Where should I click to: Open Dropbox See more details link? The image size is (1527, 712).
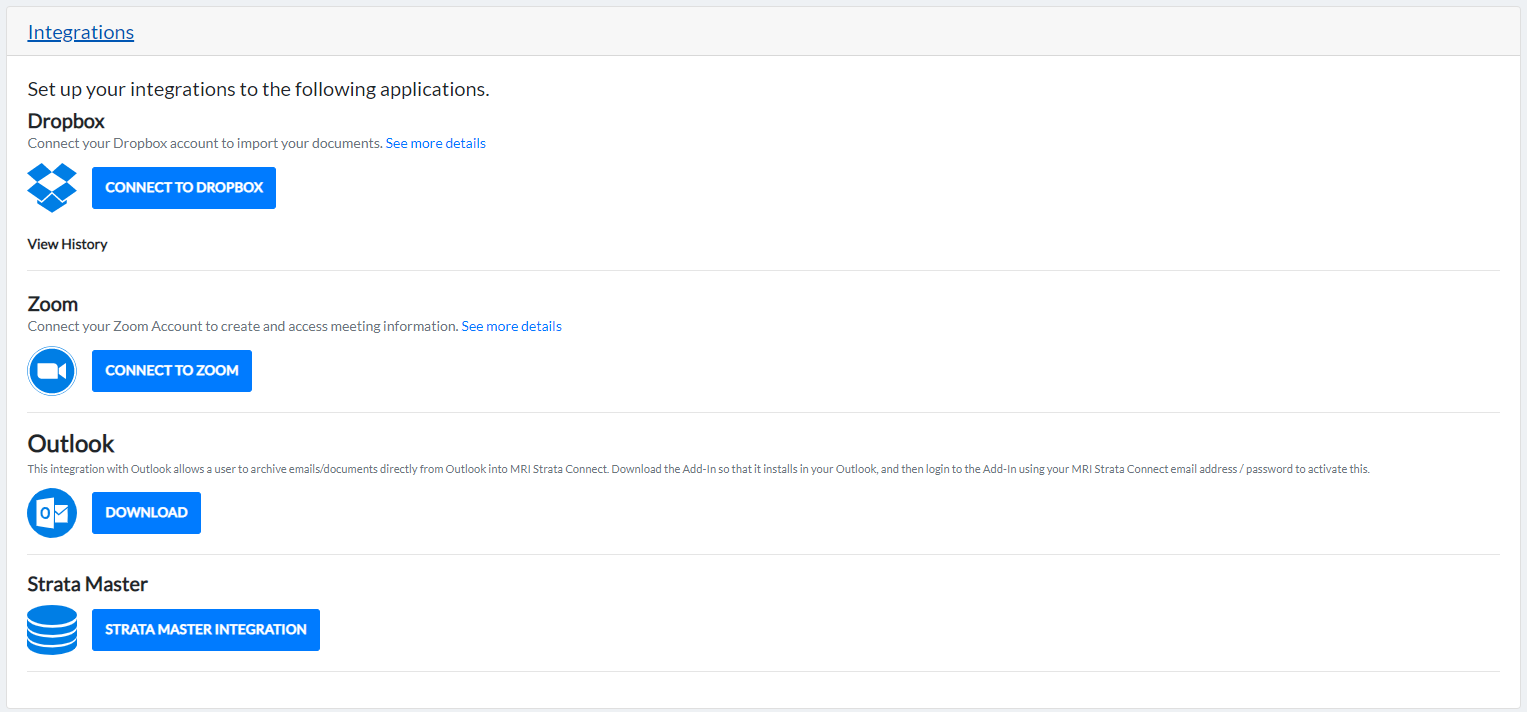(436, 143)
